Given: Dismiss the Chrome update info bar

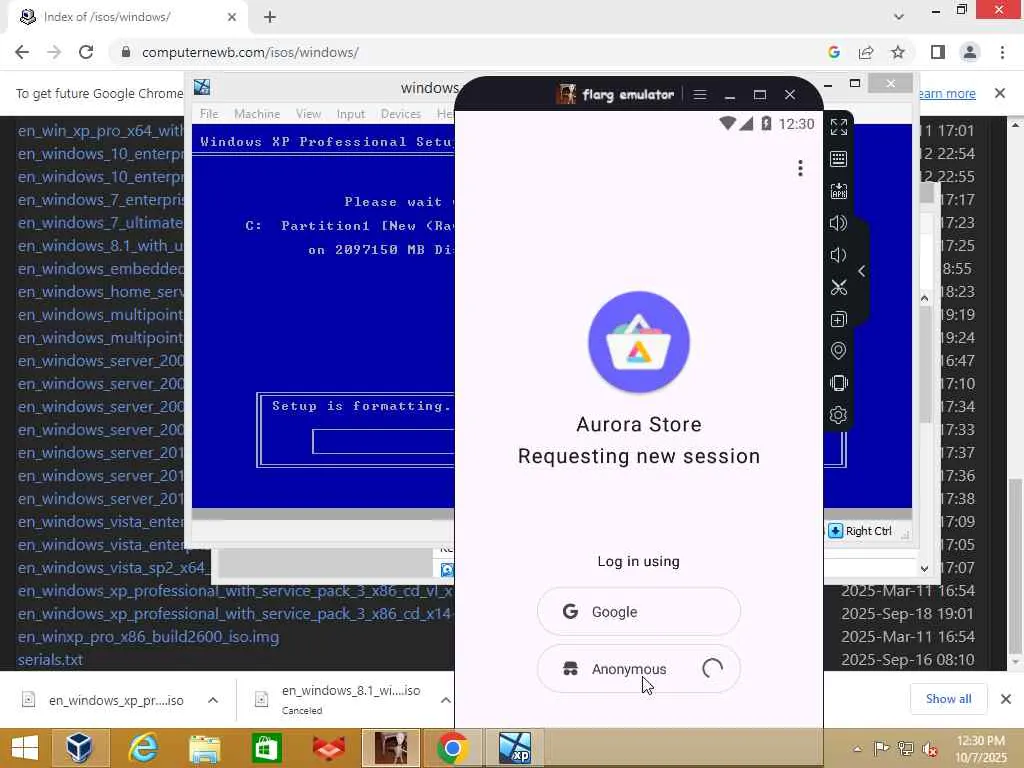Looking at the screenshot, I should point(1000,93).
